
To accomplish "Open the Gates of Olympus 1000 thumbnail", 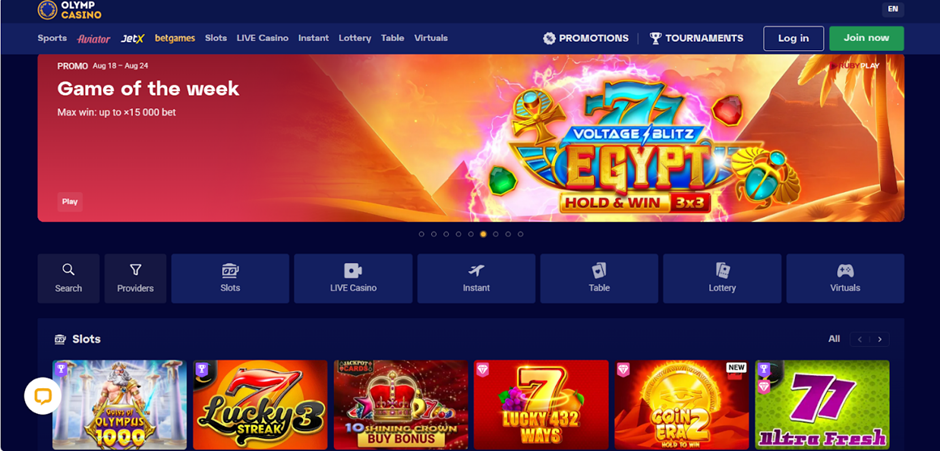I will coord(119,405).
